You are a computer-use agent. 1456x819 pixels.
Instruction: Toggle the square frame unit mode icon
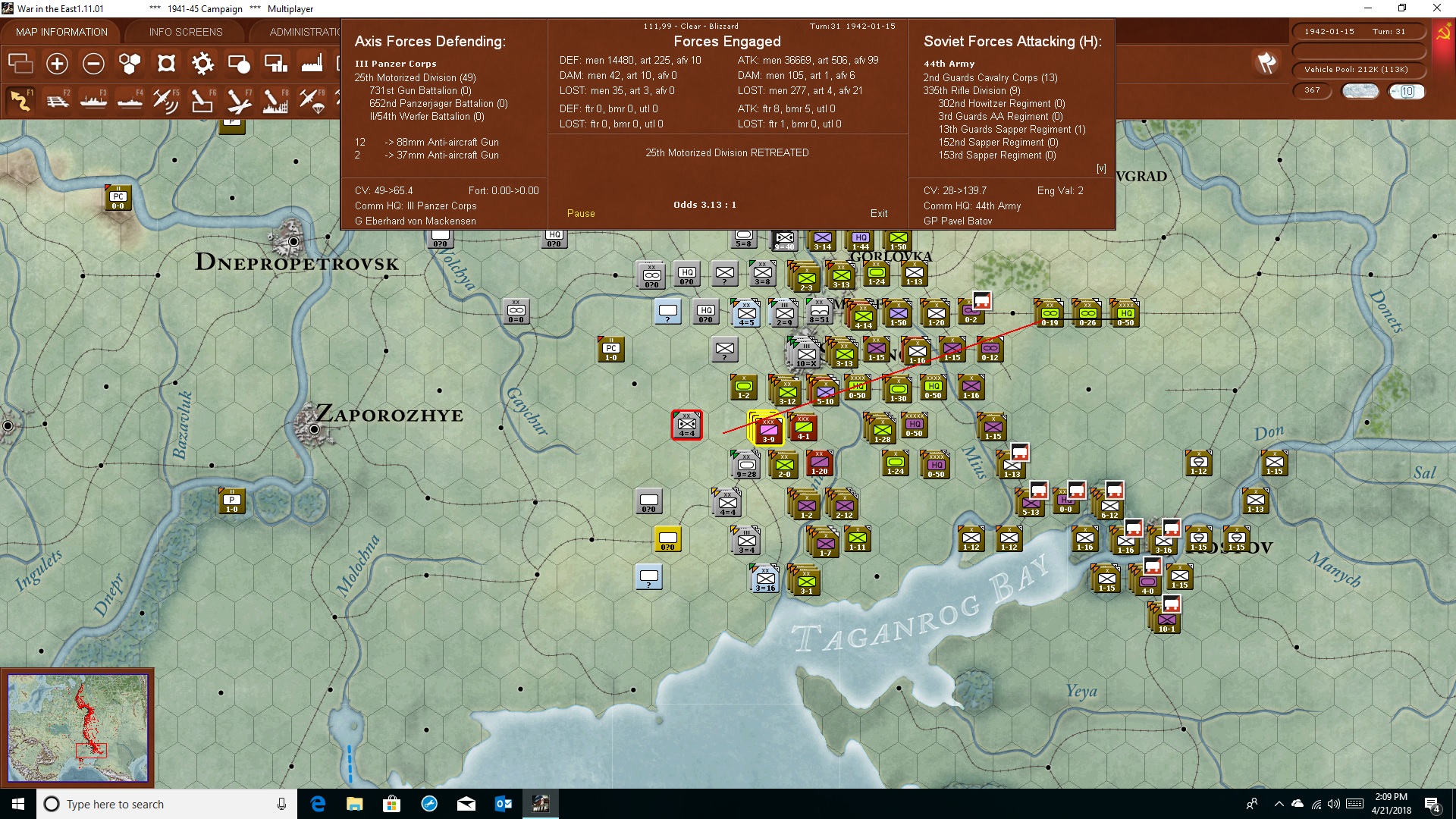[x=166, y=64]
